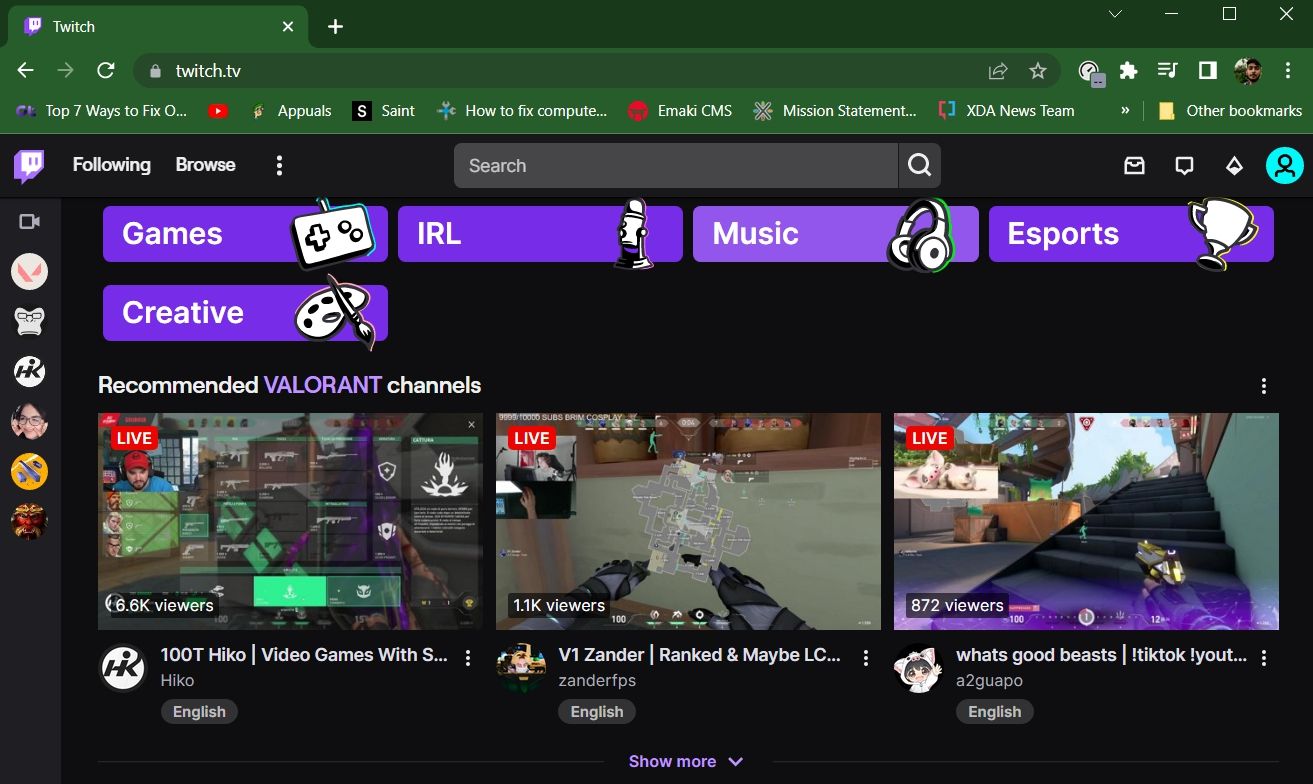Open the Music category
The width and height of the screenshot is (1313, 784).
(835, 234)
